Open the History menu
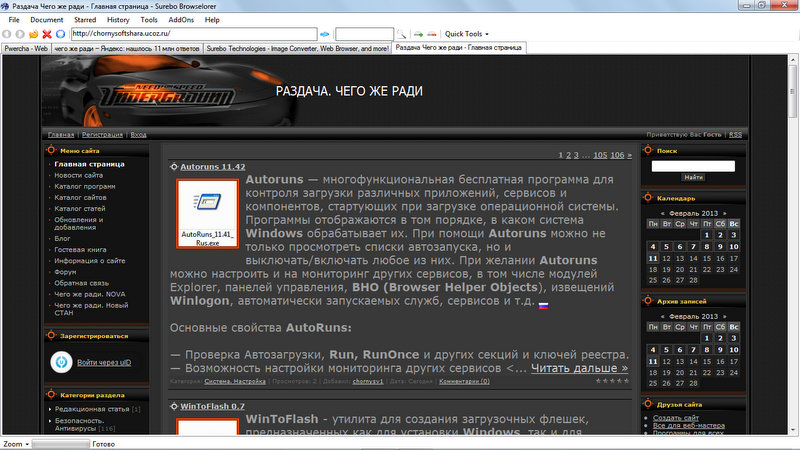The height and width of the screenshot is (450, 800). point(118,20)
